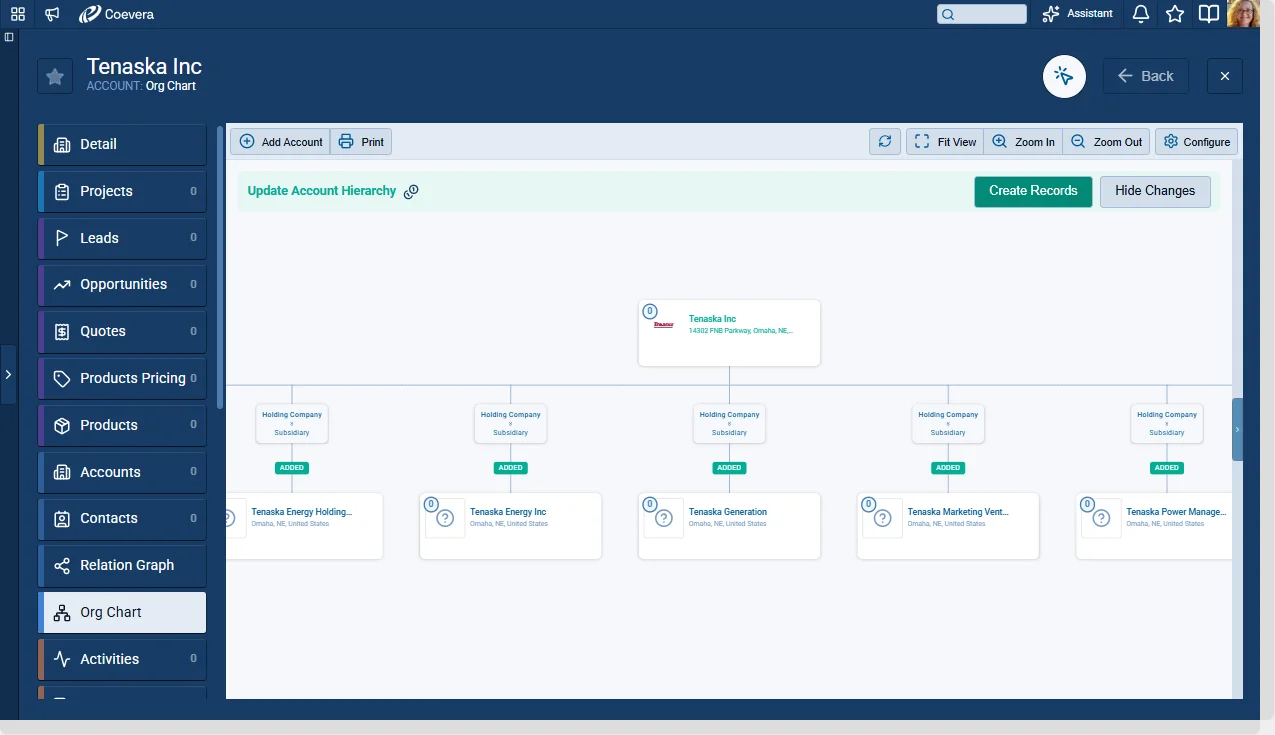Click the count badge on Tenaska Inc node
The image size is (1275, 735).
(650, 311)
